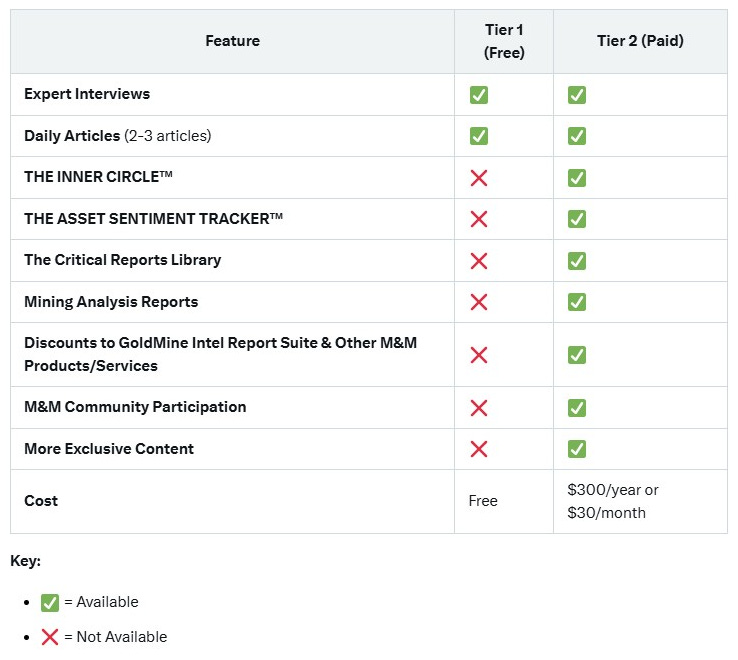Click the Tier 2 checkmark for Expert Interviews
The height and width of the screenshot is (660, 738).
click(577, 95)
